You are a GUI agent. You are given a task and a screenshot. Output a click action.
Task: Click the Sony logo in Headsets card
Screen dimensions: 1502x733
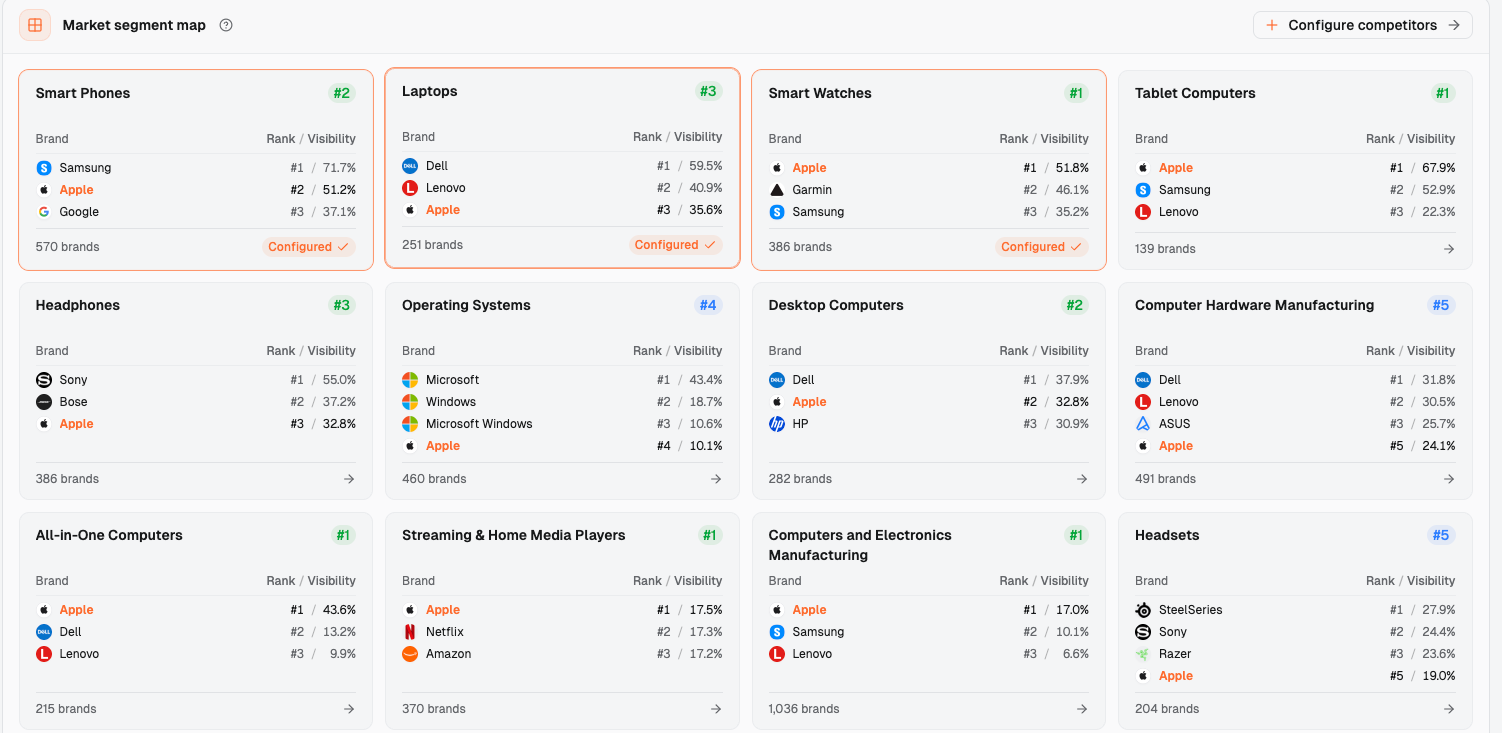coord(1143,632)
